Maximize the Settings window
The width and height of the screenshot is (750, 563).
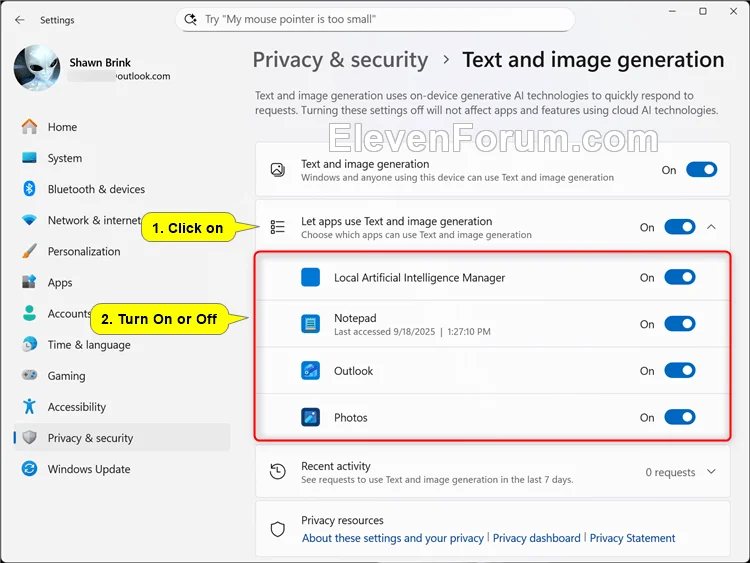(x=703, y=11)
